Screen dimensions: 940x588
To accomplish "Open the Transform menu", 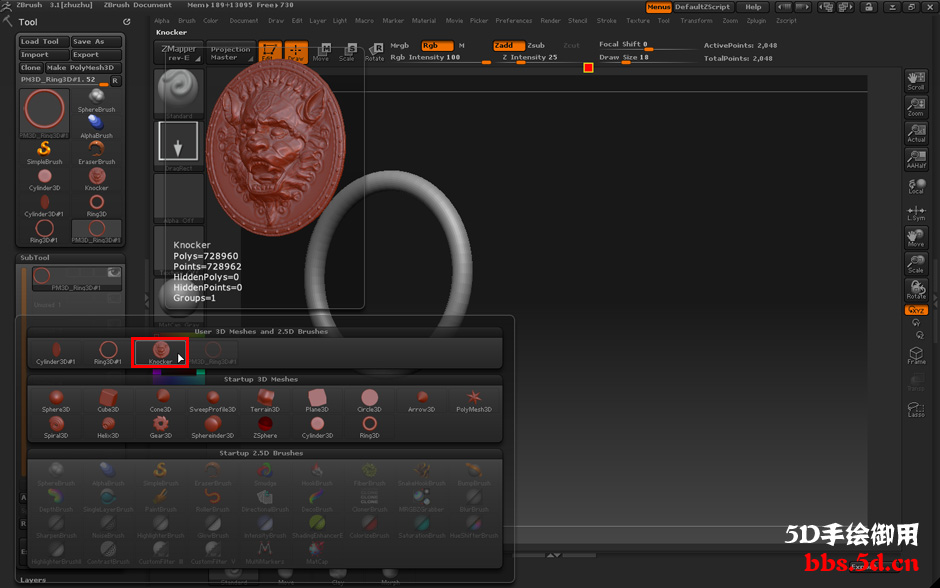I will 697,20.
